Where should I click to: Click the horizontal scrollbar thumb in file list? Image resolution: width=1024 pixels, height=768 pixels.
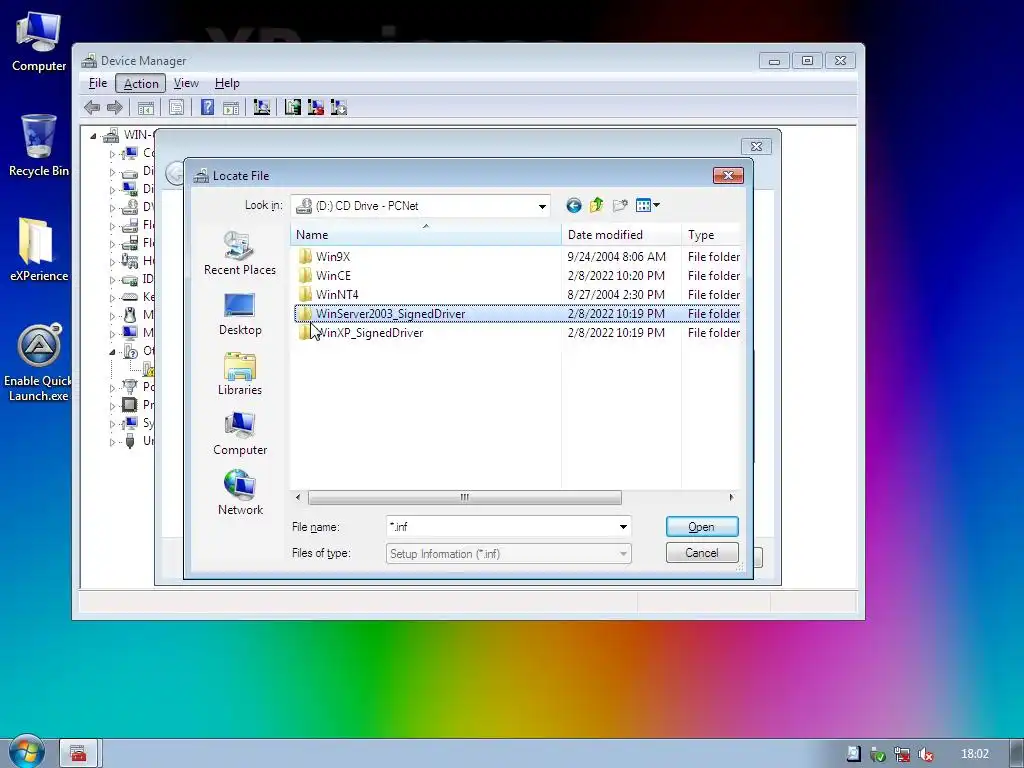464,498
